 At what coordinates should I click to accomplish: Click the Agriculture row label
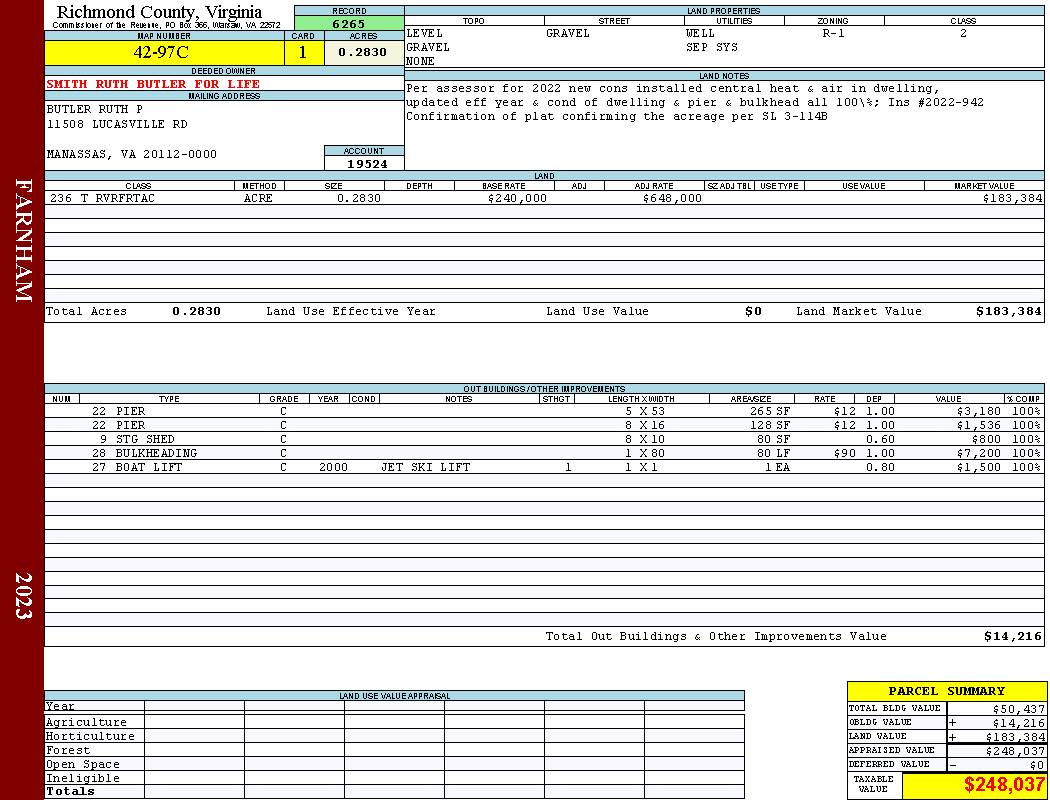[86, 722]
